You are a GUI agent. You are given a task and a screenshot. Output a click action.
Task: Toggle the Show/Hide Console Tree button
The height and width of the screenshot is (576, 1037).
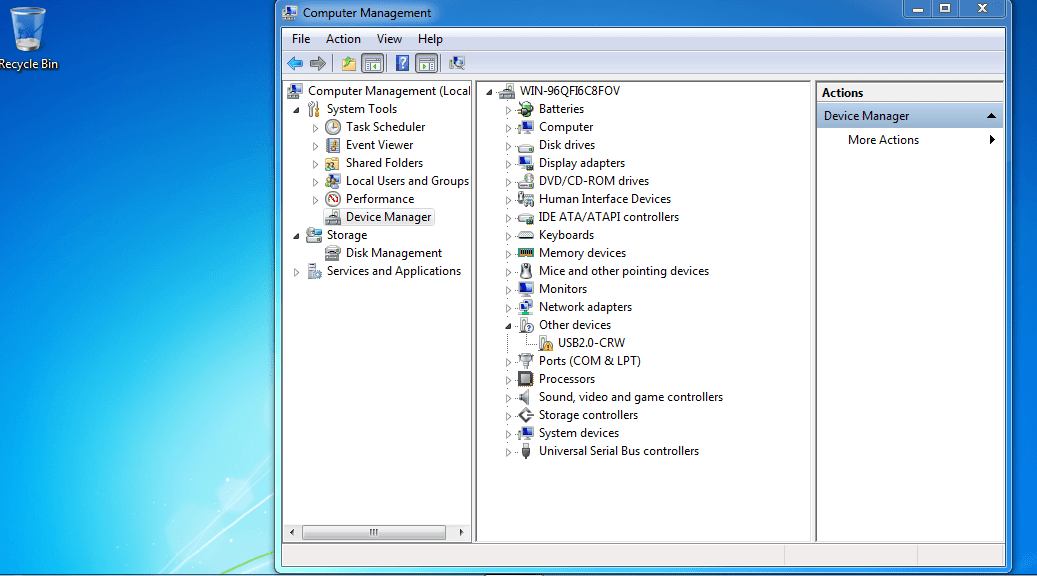point(373,64)
